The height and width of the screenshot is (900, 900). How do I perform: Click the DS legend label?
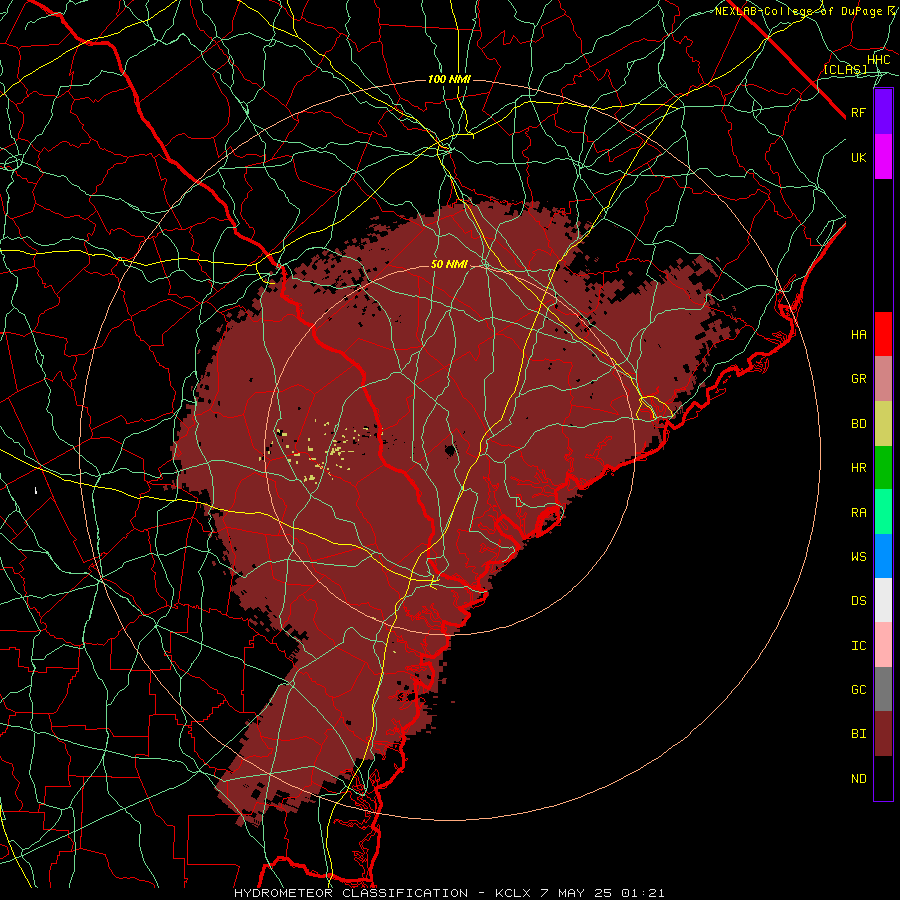click(858, 601)
